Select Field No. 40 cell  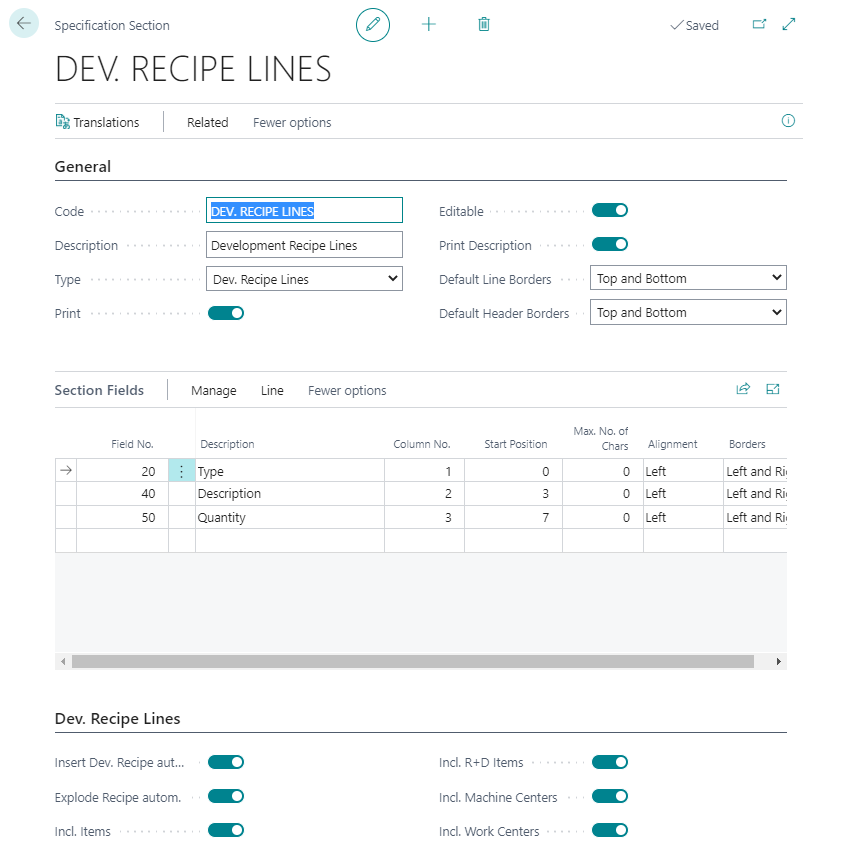(123, 494)
